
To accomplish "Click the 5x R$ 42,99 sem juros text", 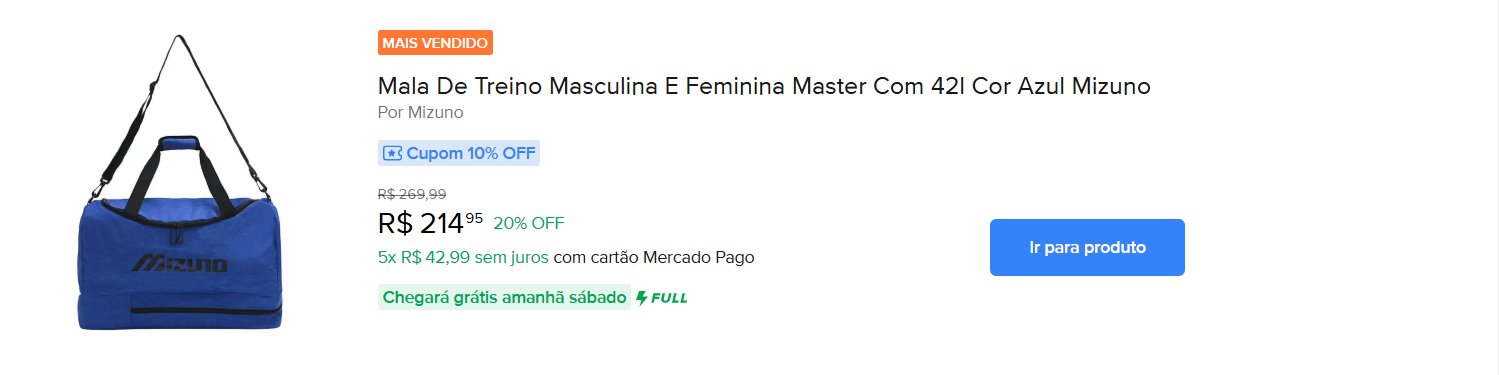I will [463, 257].
